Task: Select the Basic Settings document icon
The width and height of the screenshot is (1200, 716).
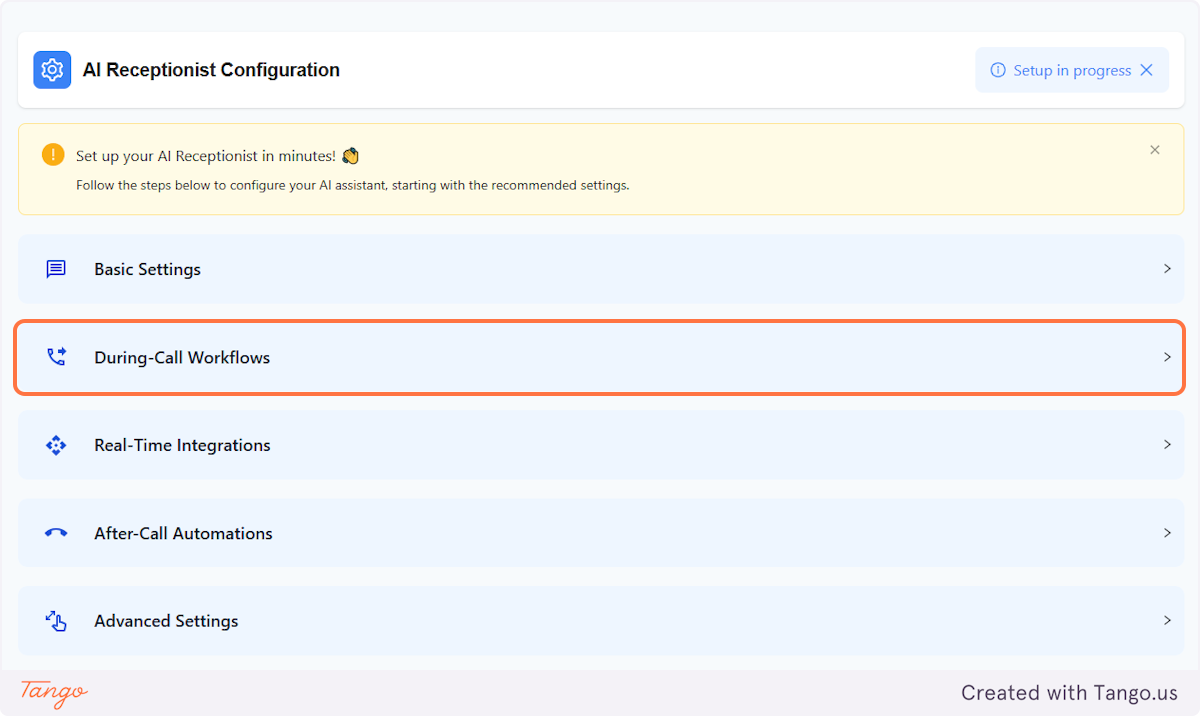Action: coord(57,268)
